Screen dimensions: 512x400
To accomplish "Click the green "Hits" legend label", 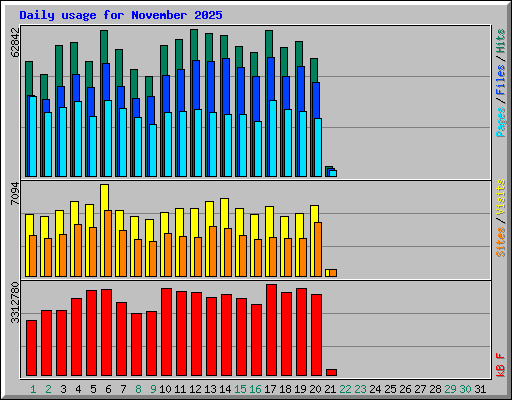I will coord(500,41).
